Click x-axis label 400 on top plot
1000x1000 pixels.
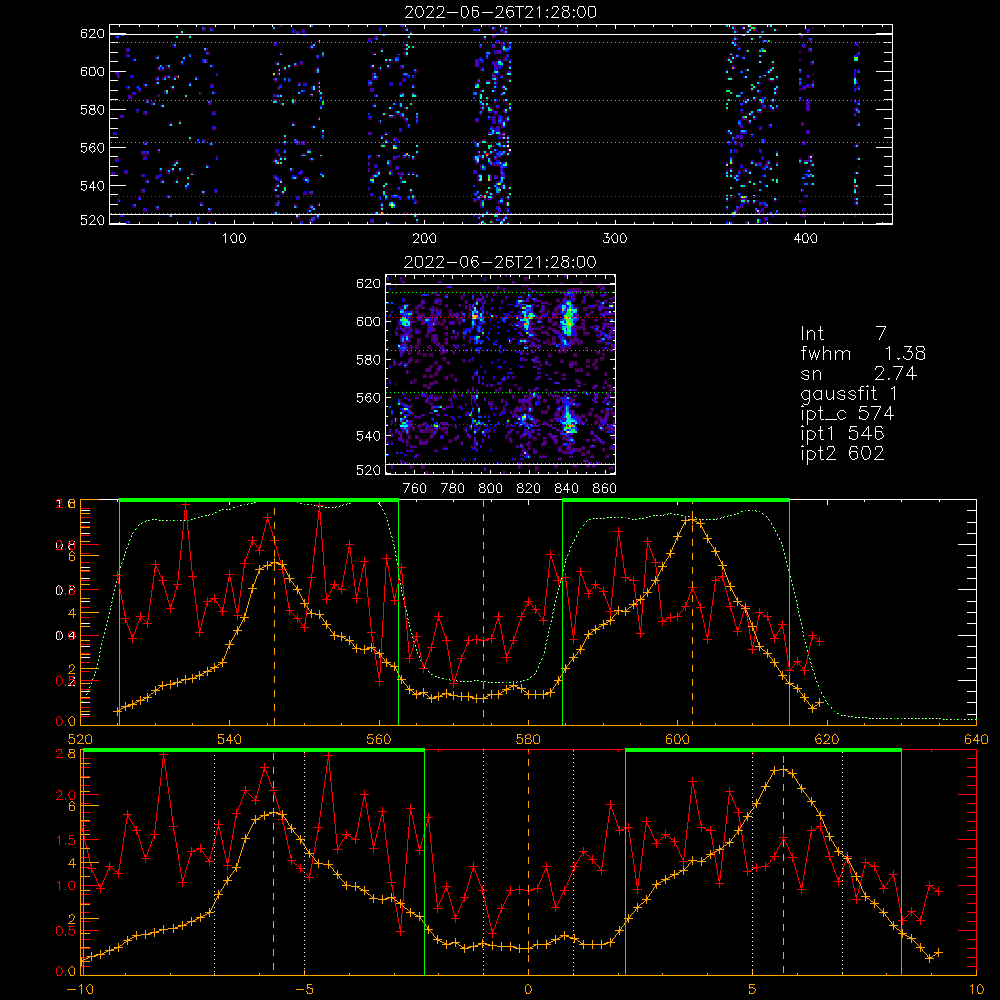(x=805, y=239)
